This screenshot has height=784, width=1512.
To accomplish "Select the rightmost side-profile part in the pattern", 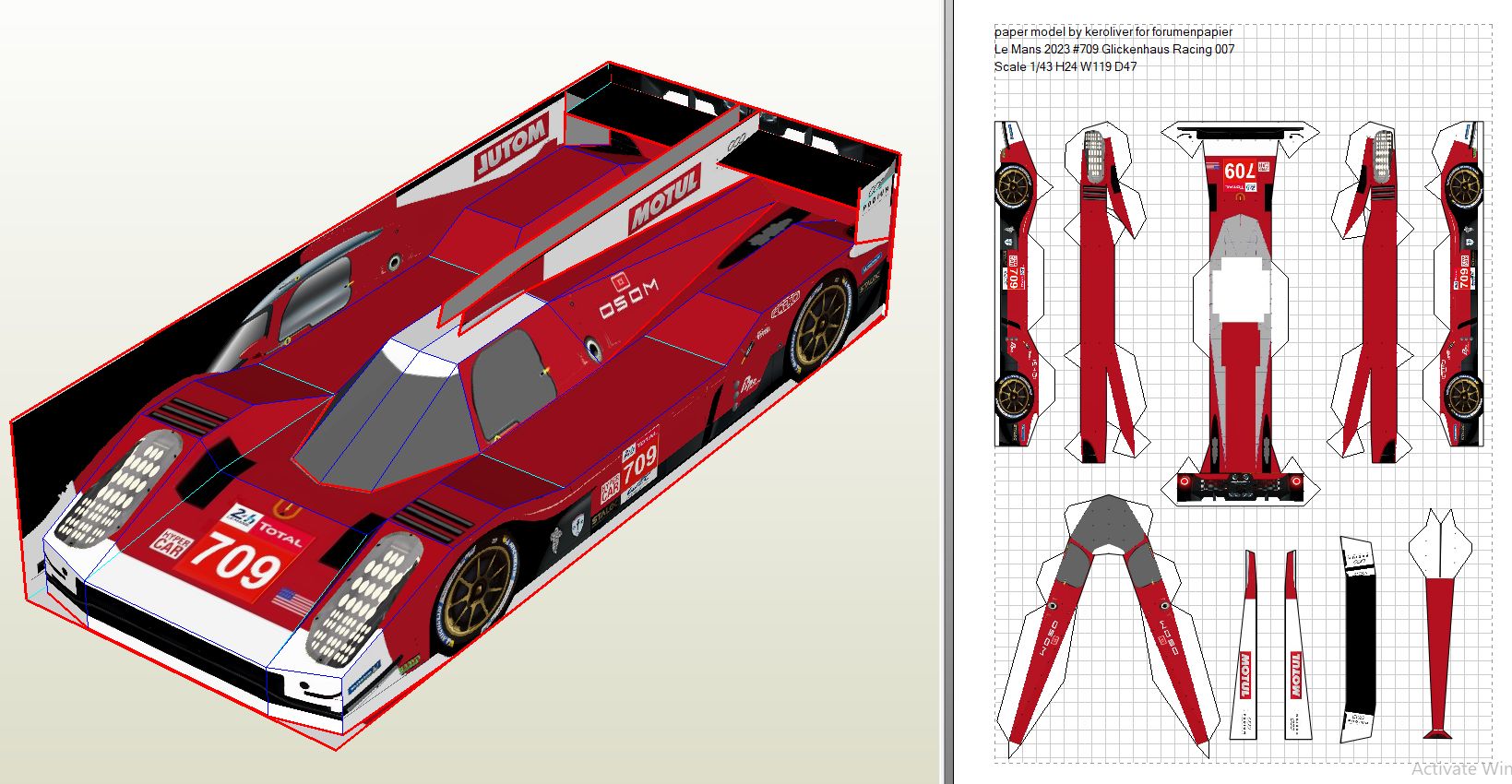I will coord(1461,286).
